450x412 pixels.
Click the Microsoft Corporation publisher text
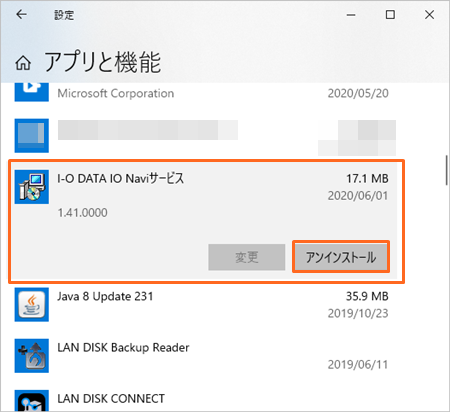click(x=116, y=93)
